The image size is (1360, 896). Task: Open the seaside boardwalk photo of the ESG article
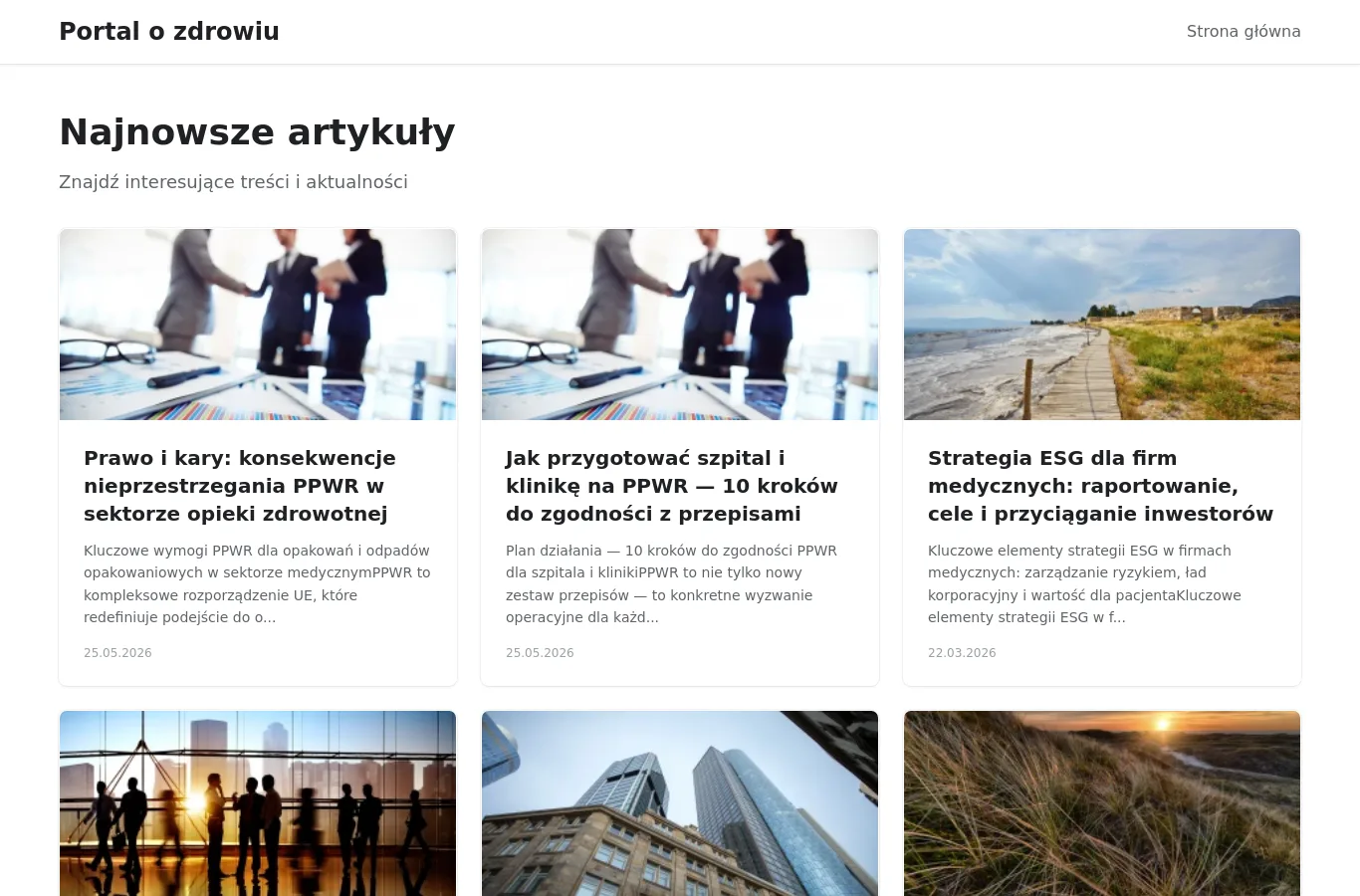click(1102, 325)
